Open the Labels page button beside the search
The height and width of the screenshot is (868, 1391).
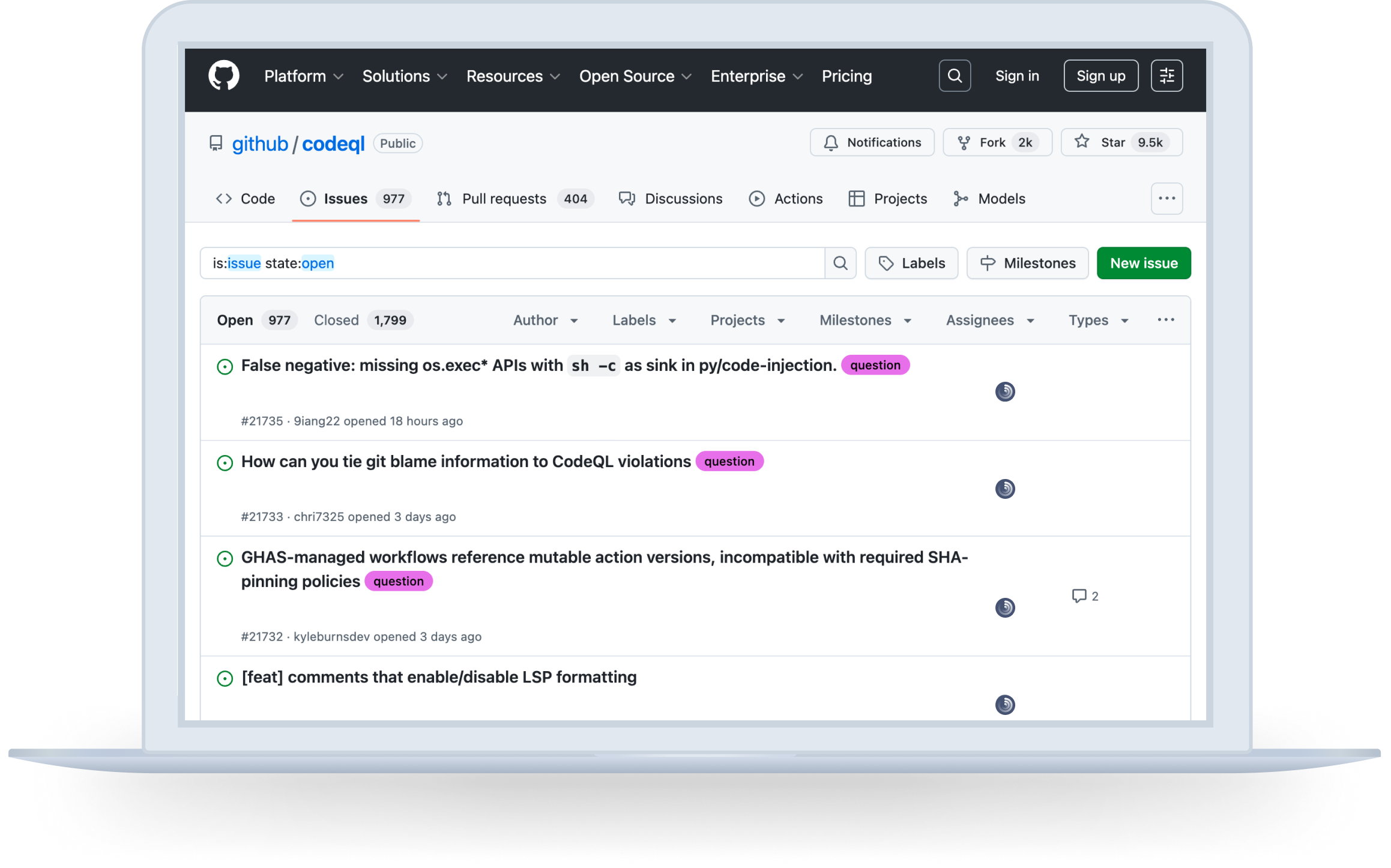pos(911,263)
